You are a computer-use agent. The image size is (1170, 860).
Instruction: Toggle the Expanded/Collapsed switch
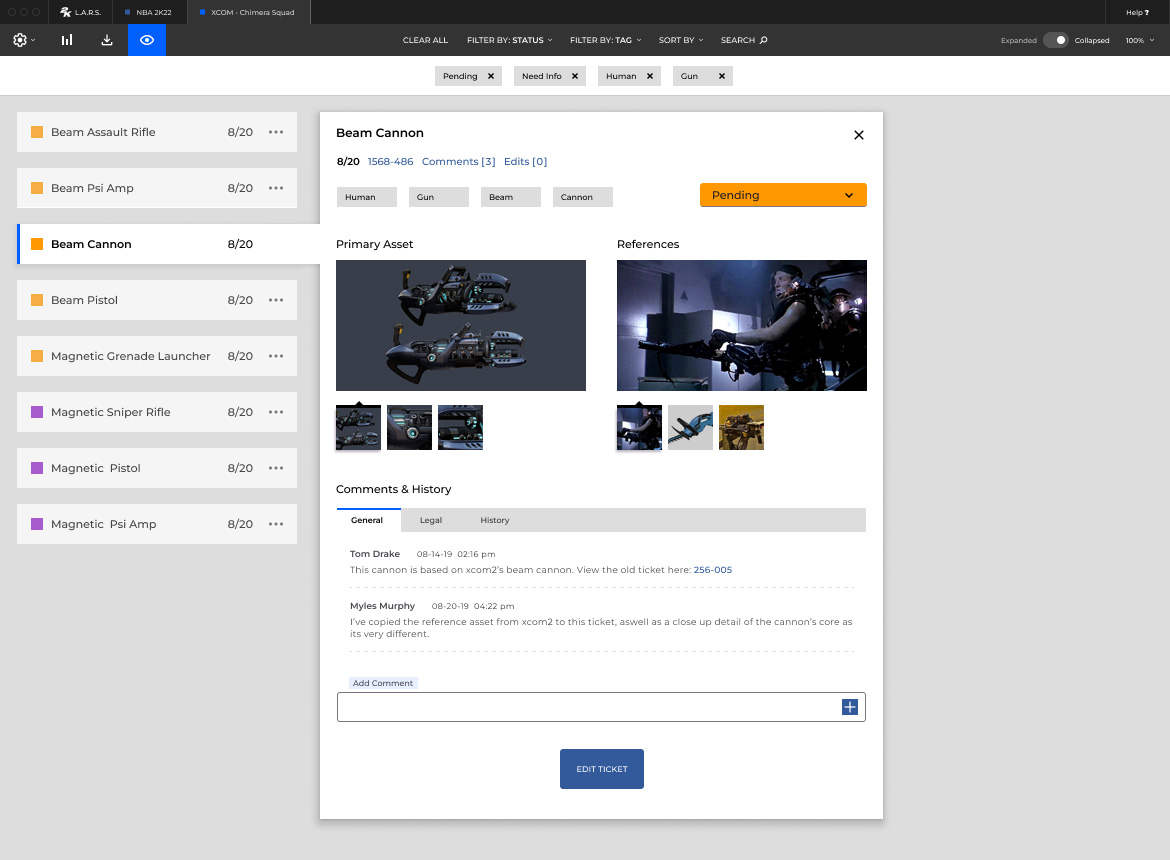[1056, 40]
